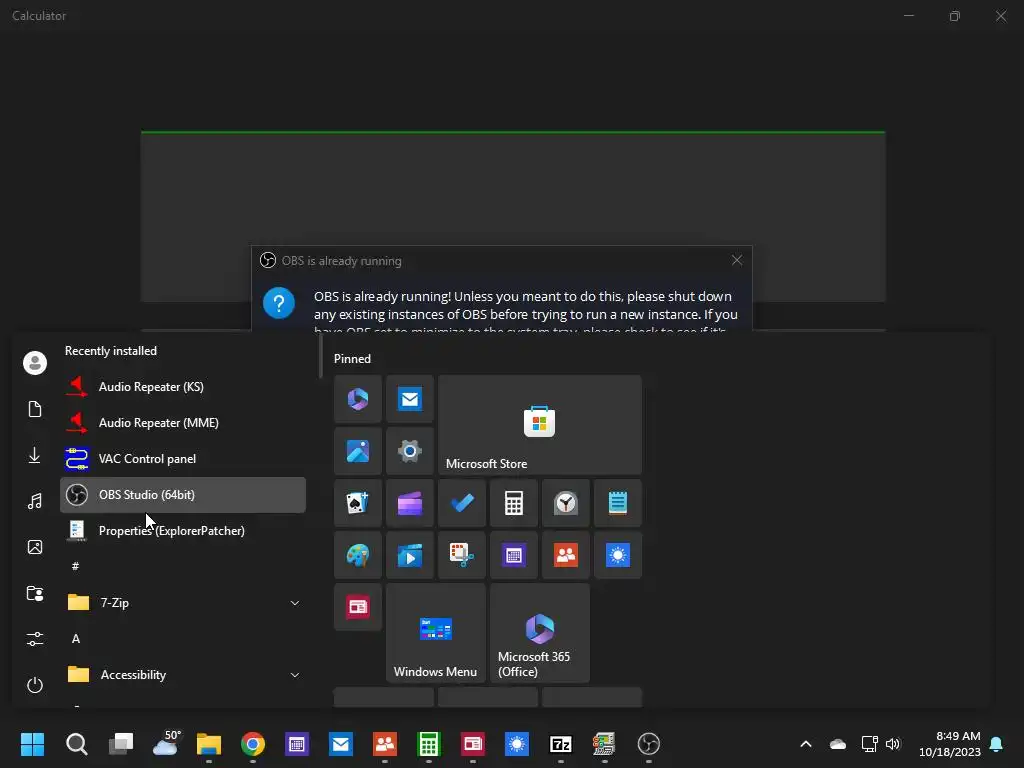1024x768 pixels.
Task: Open the clock showing 8:49 AM
Action: [x=950, y=744]
